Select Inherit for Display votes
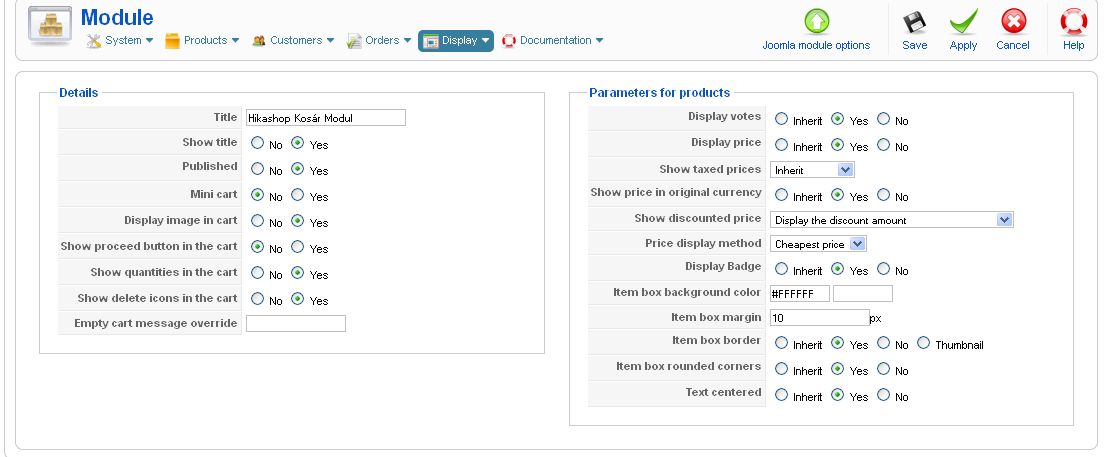The width and height of the screenshot is (1104, 457). (x=781, y=120)
